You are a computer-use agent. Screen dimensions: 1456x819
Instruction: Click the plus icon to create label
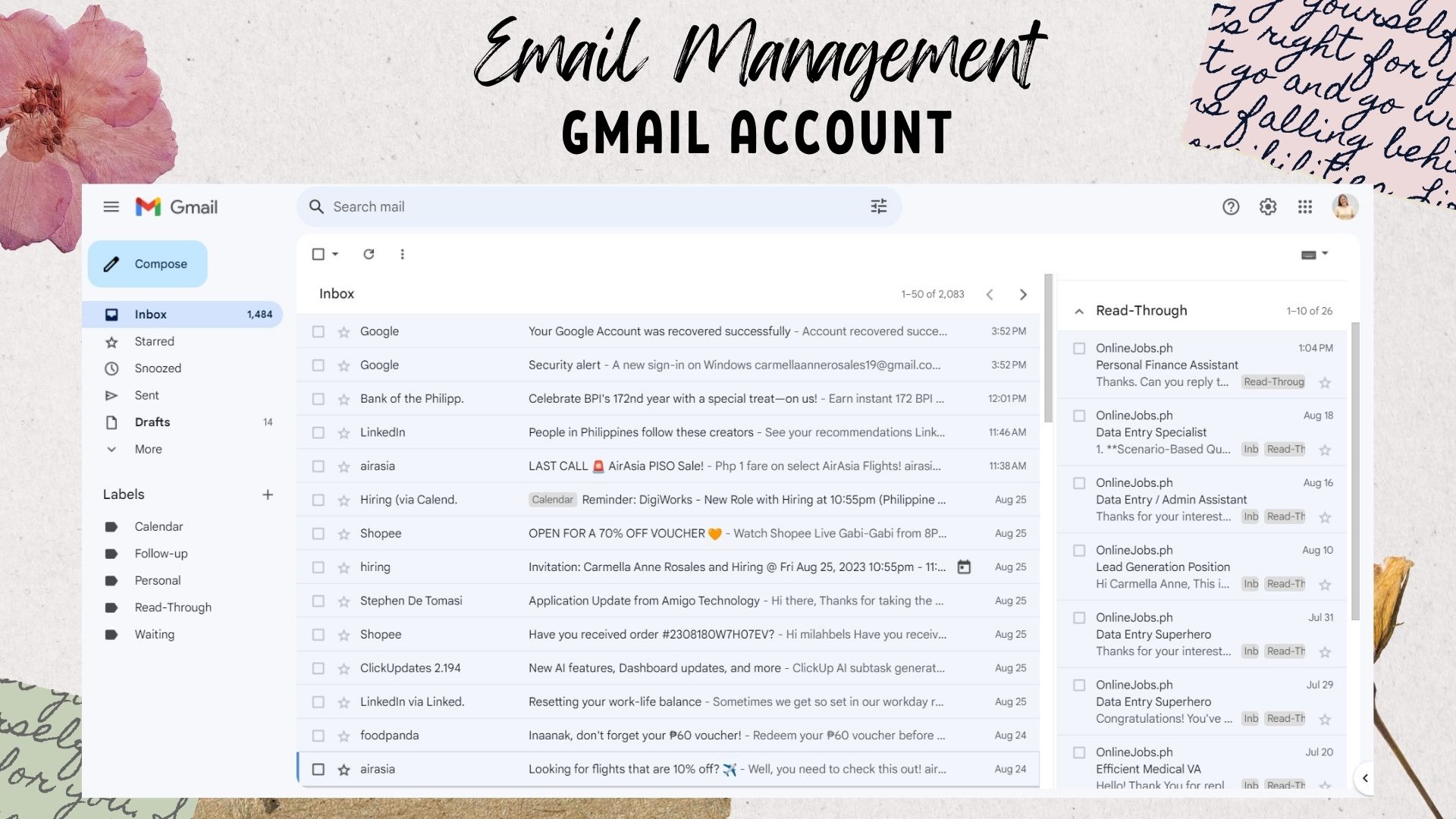pos(267,495)
